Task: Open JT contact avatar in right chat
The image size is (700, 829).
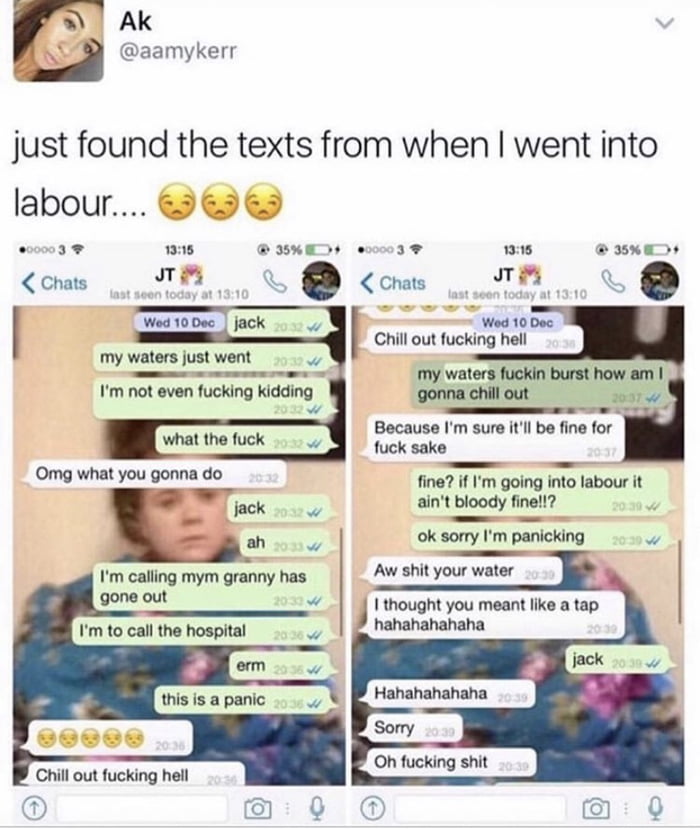Action: pyautogui.click(x=659, y=281)
